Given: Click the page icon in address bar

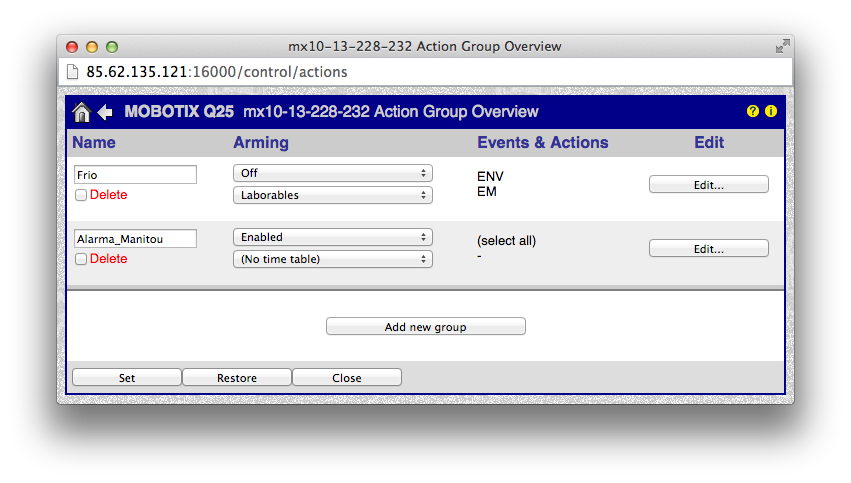Looking at the screenshot, I should pos(72,72).
